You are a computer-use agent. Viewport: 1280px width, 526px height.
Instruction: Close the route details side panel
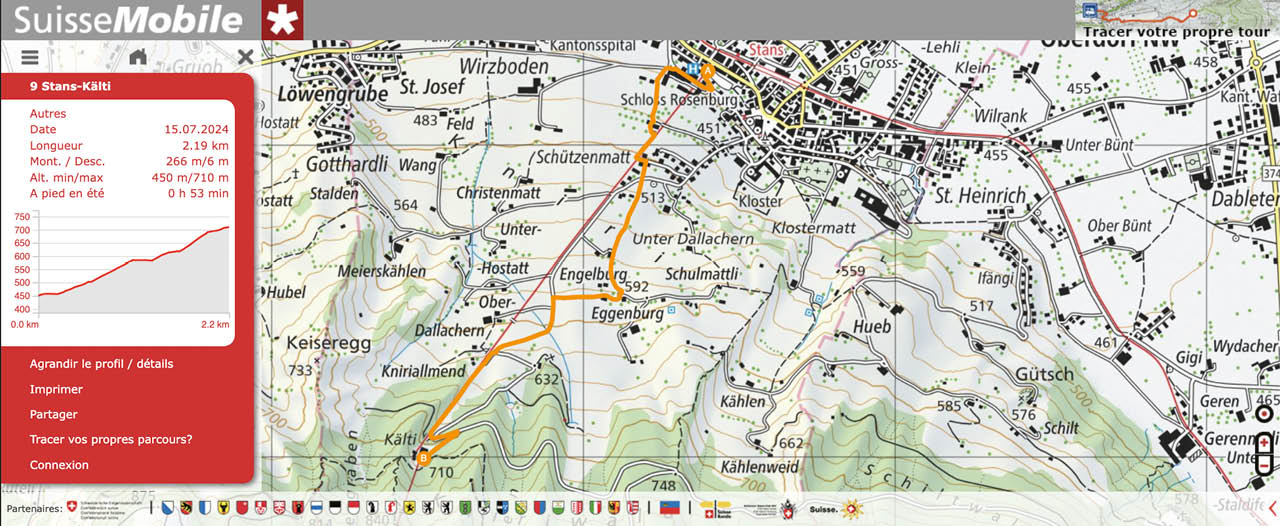pyautogui.click(x=245, y=57)
